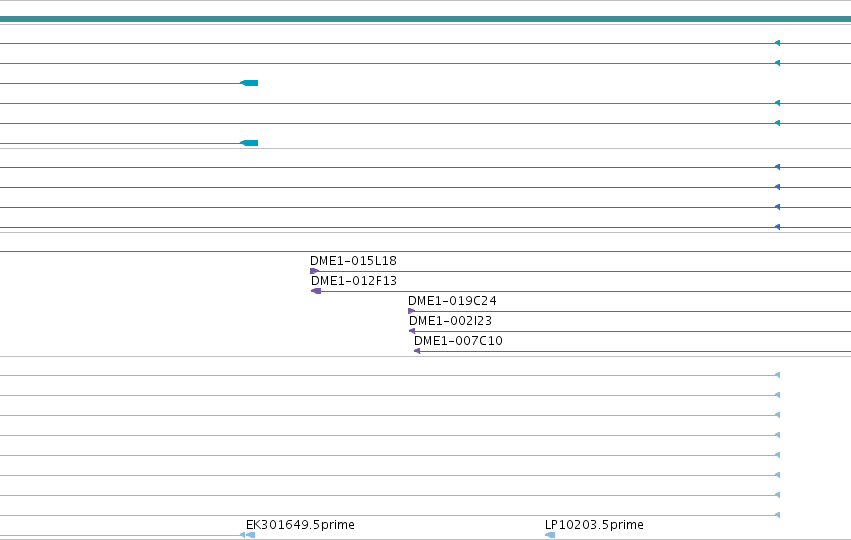851x540 pixels.
Task: Select the DME1-015L18 feature label
Action: pyautogui.click(x=353, y=261)
